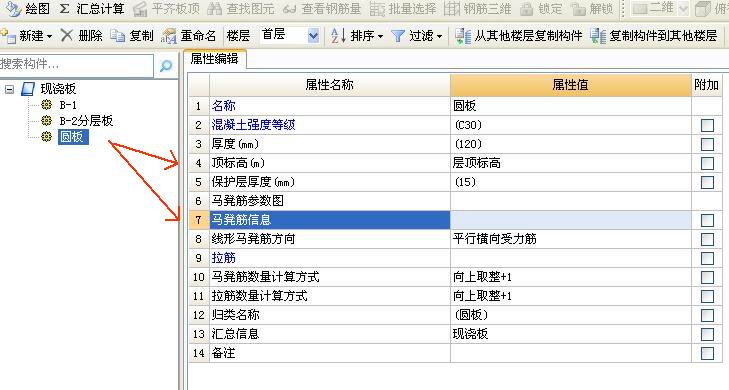Click the gear icon beside B-2分层板
Image resolution: width=729 pixels, height=390 pixels.
click(x=46, y=121)
